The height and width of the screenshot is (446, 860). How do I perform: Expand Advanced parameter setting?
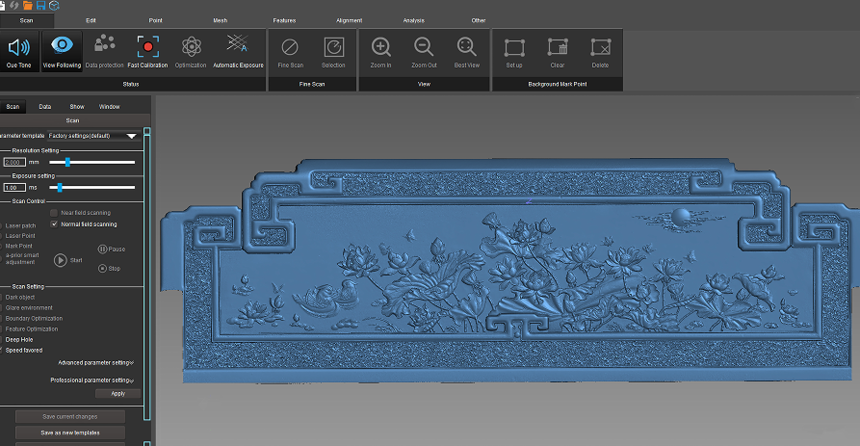[96, 363]
